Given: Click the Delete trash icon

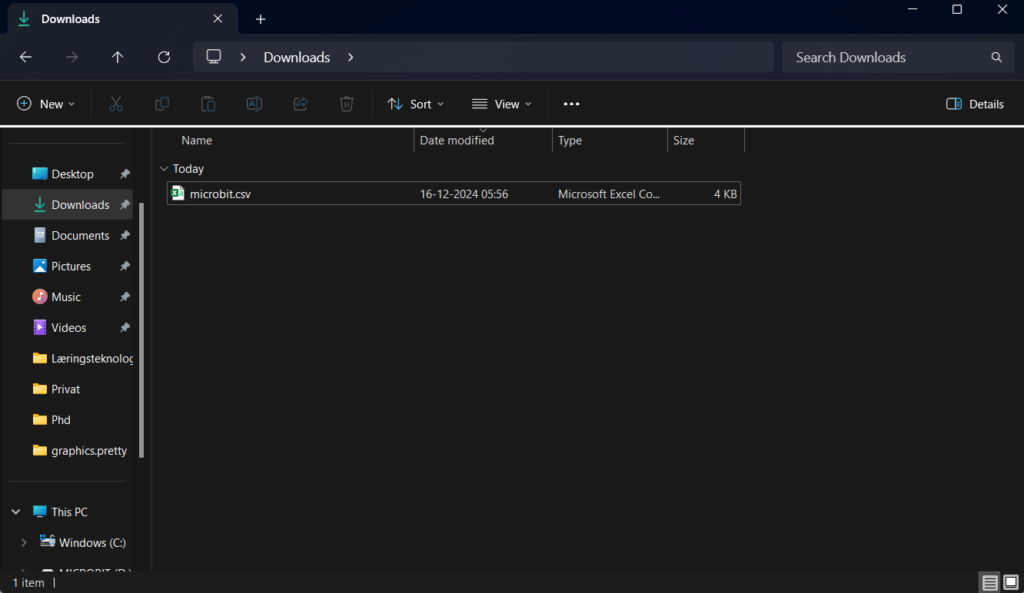Looking at the screenshot, I should [347, 104].
